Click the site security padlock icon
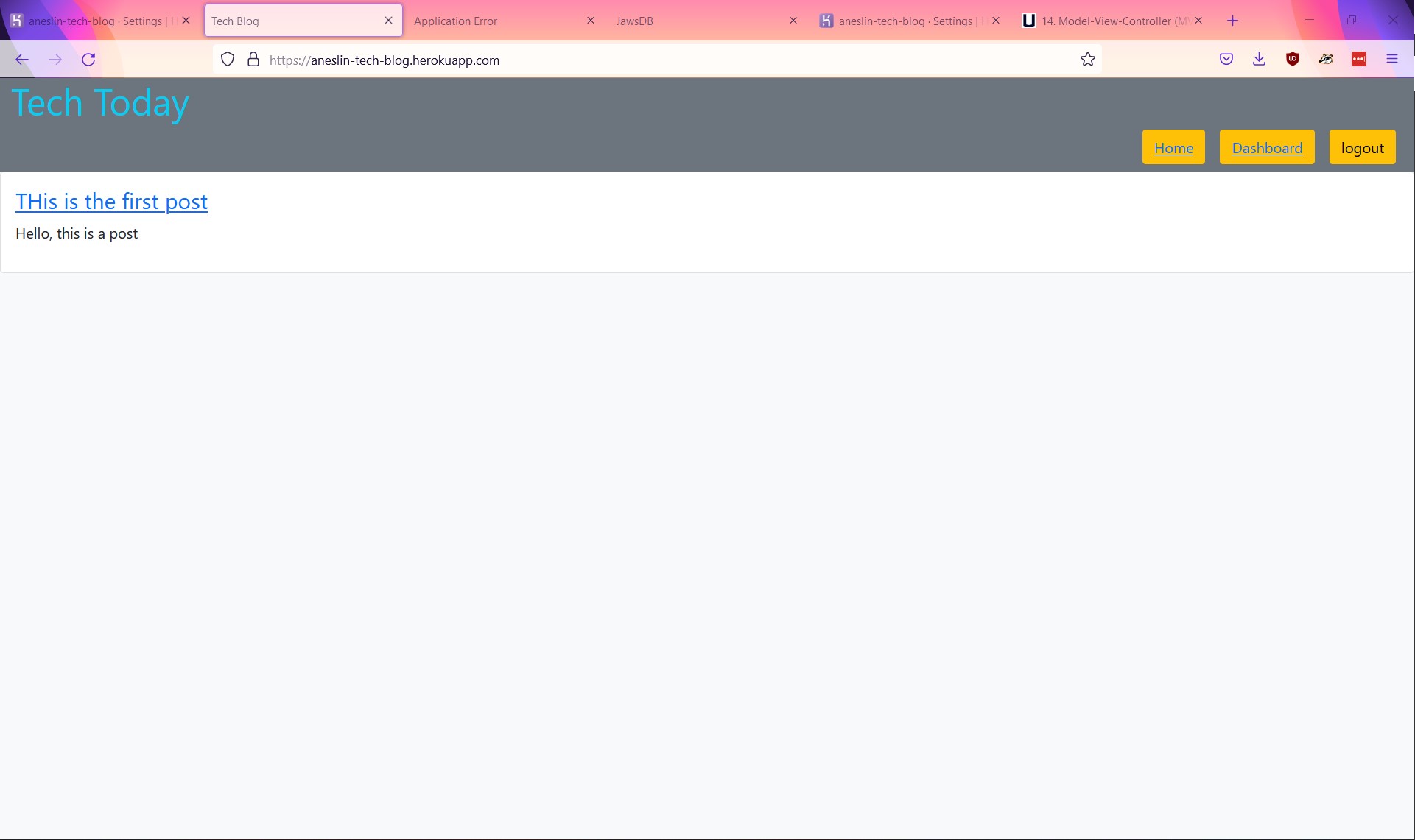The image size is (1415, 840). click(253, 60)
